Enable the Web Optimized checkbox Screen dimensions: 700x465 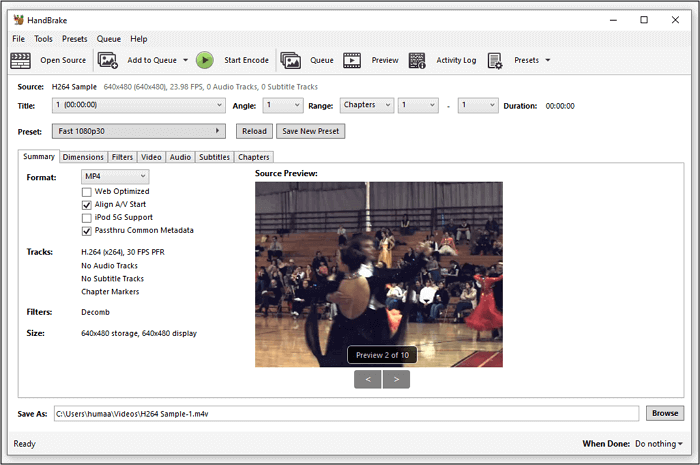pyautogui.click(x=87, y=191)
